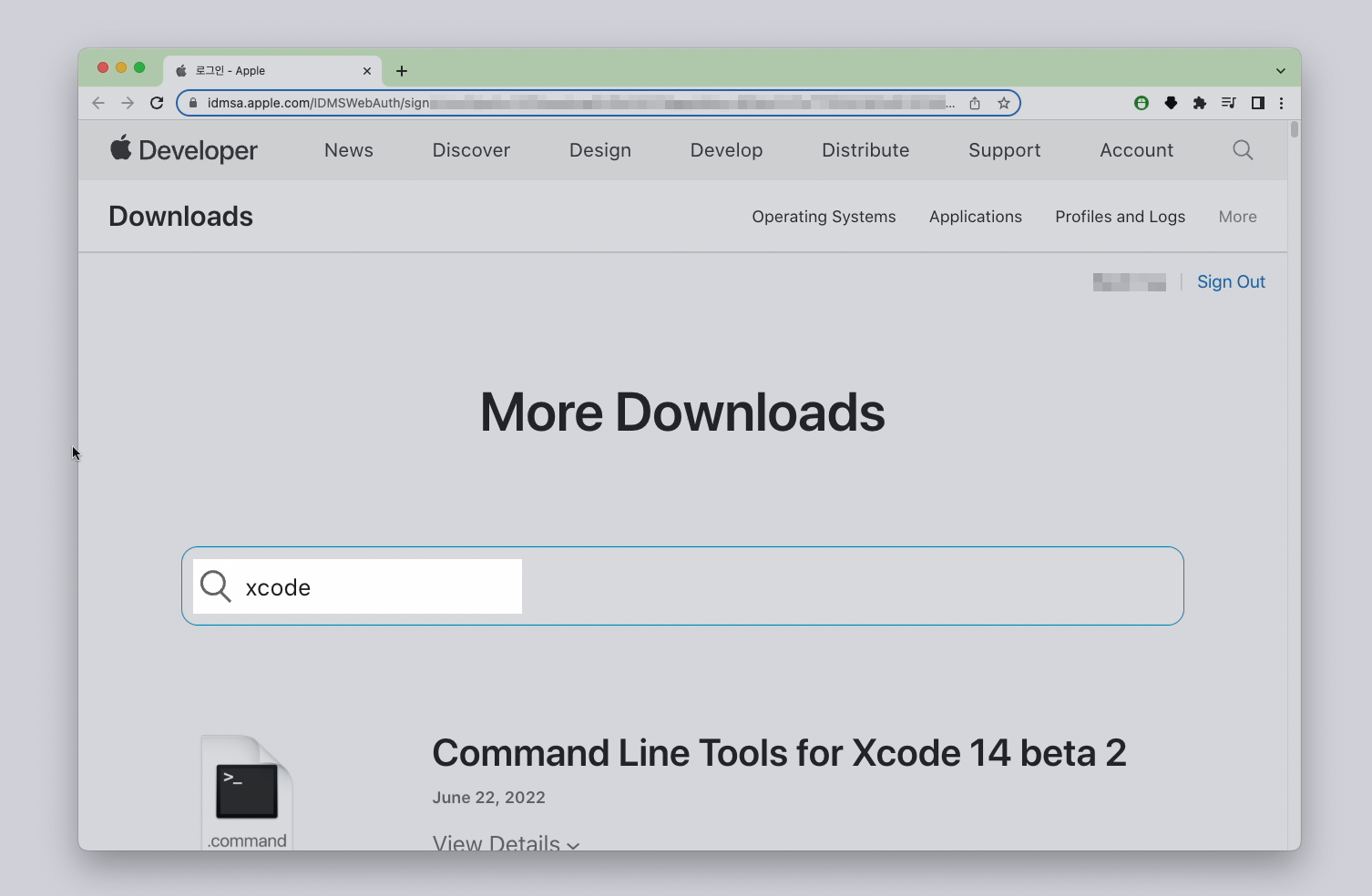This screenshot has height=896, width=1372.
Task: Open the tab search dropdown arrow
Action: point(1281,71)
